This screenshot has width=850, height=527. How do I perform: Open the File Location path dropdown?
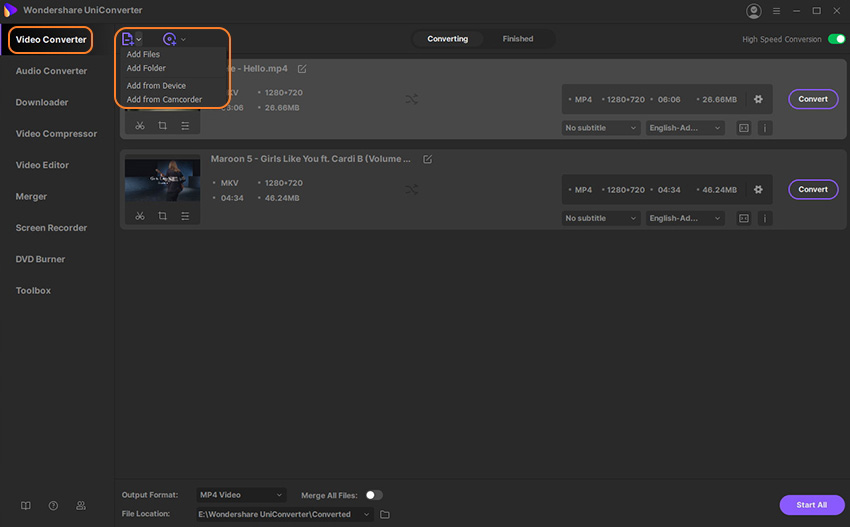coord(285,514)
